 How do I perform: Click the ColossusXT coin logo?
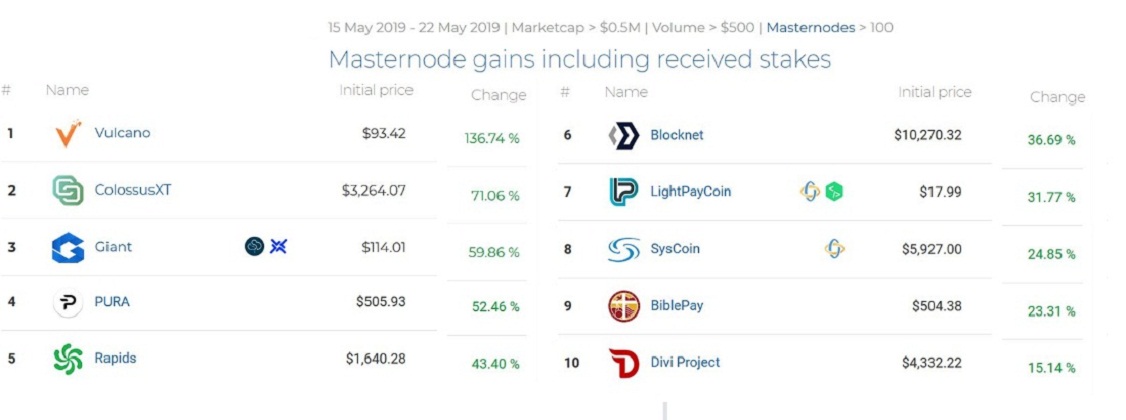(68, 190)
